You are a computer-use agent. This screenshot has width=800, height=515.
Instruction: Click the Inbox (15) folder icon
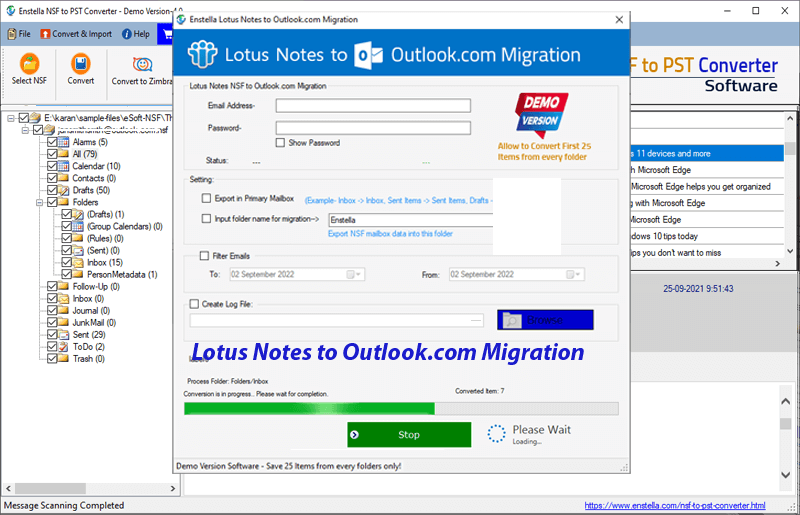[78, 262]
